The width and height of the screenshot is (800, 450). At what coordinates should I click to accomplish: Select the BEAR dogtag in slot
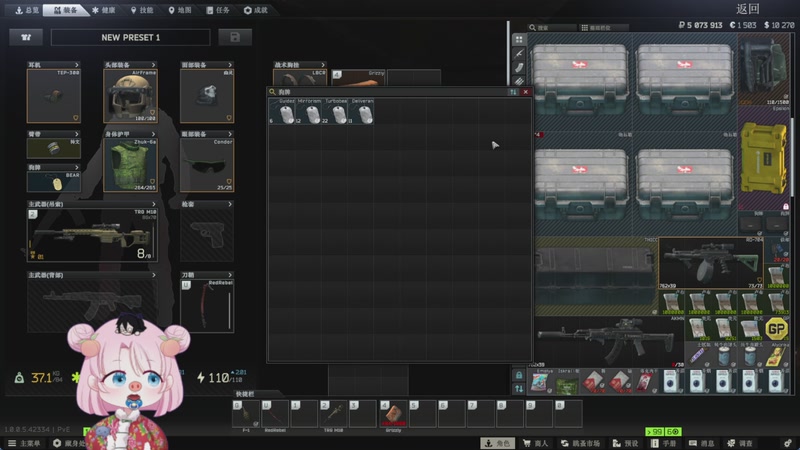tap(54, 181)
